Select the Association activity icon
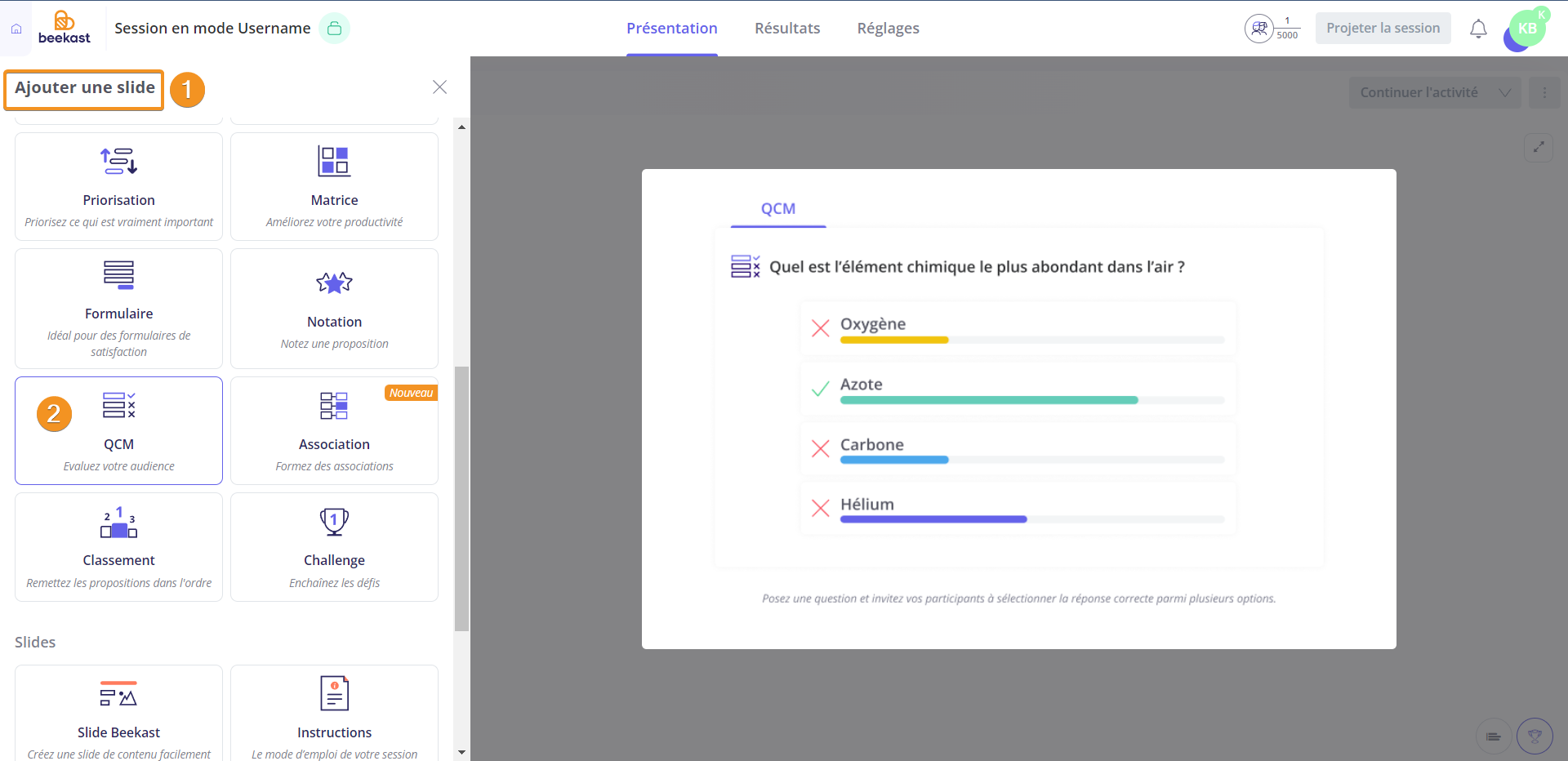The width and height of the screenshot is (1568, 761). (334, 406)
